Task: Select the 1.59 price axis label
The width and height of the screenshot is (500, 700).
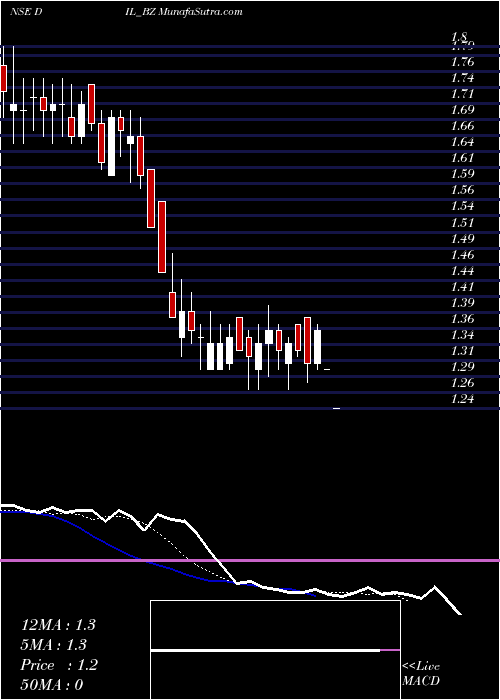Action: (463, 174)
